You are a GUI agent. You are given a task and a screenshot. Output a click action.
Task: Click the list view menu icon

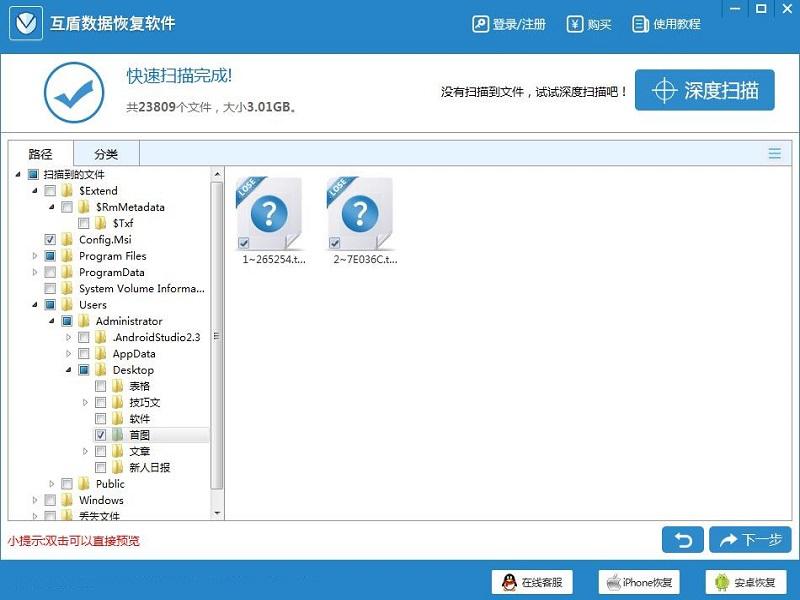(774, 154)
